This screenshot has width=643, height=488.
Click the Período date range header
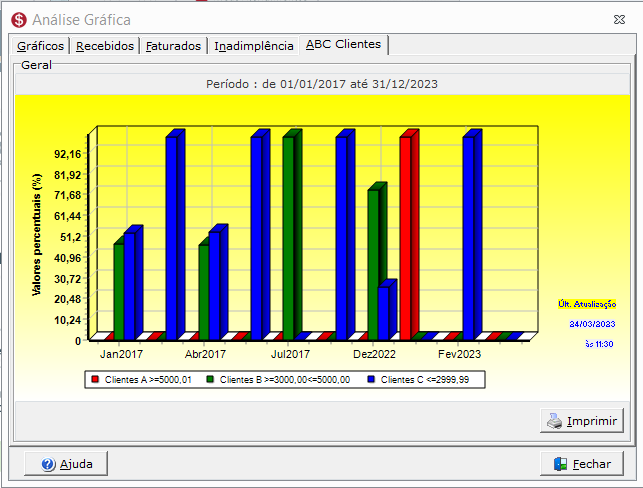click(322, 84)
